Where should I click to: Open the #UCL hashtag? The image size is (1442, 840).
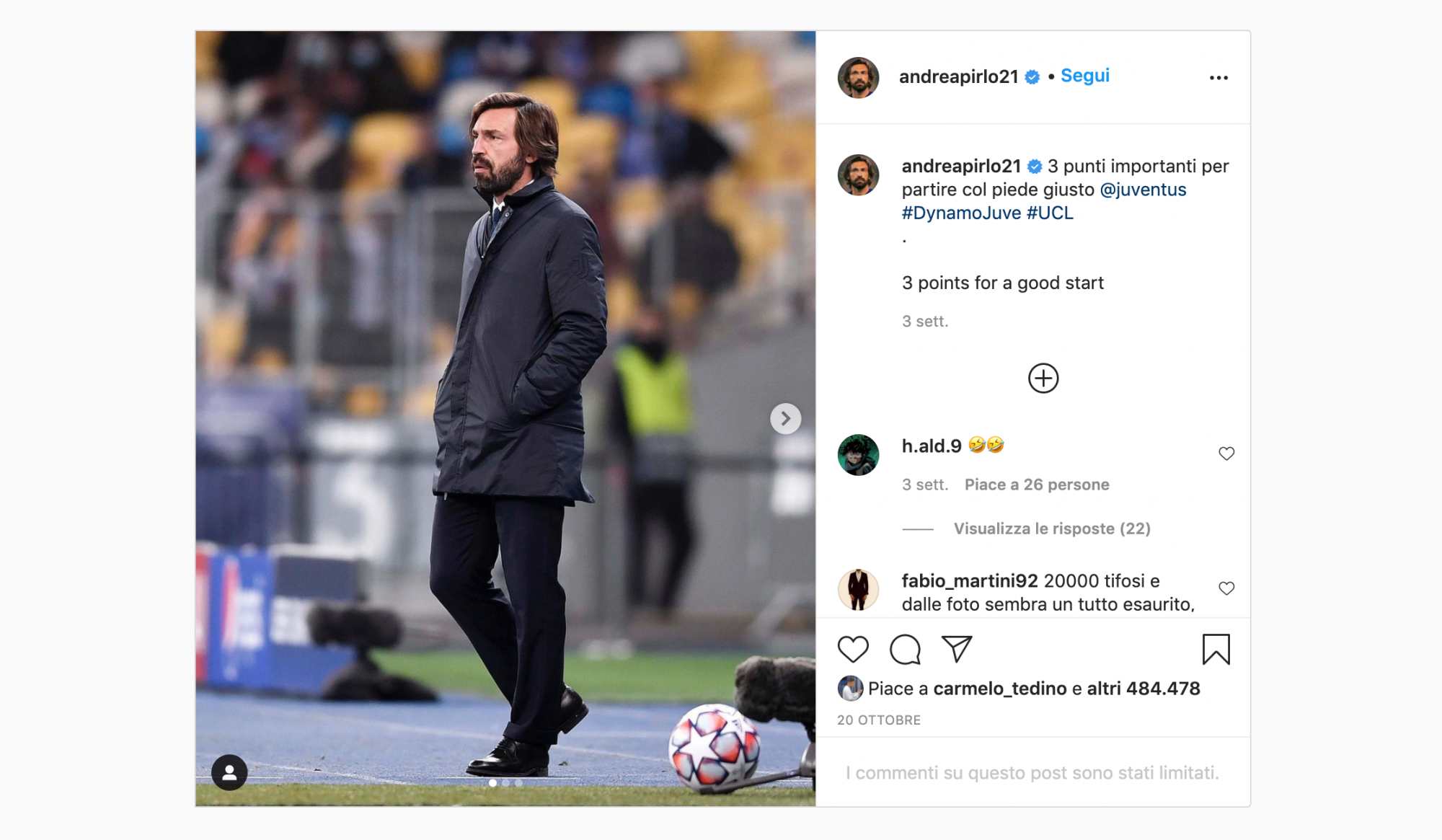(1050, 213)
